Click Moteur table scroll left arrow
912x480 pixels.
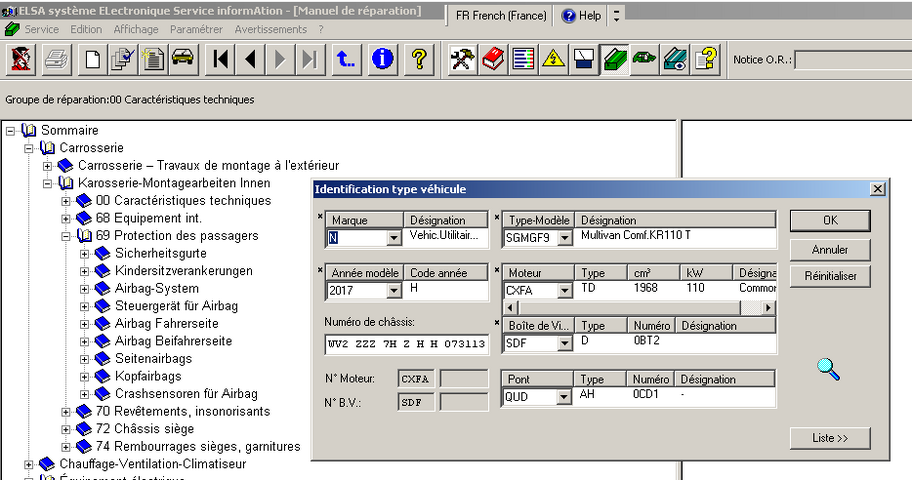pyautogui.click(x=511, y=308)
